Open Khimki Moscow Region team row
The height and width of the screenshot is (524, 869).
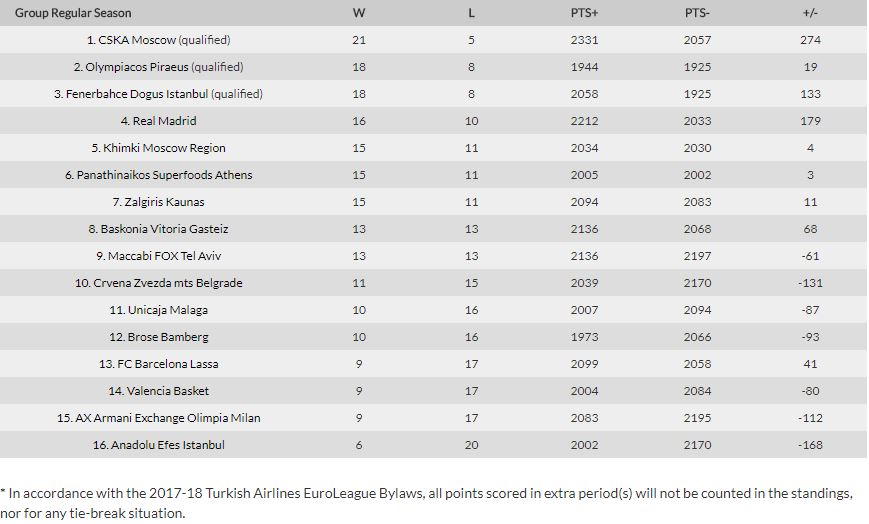tap(164, 148)
